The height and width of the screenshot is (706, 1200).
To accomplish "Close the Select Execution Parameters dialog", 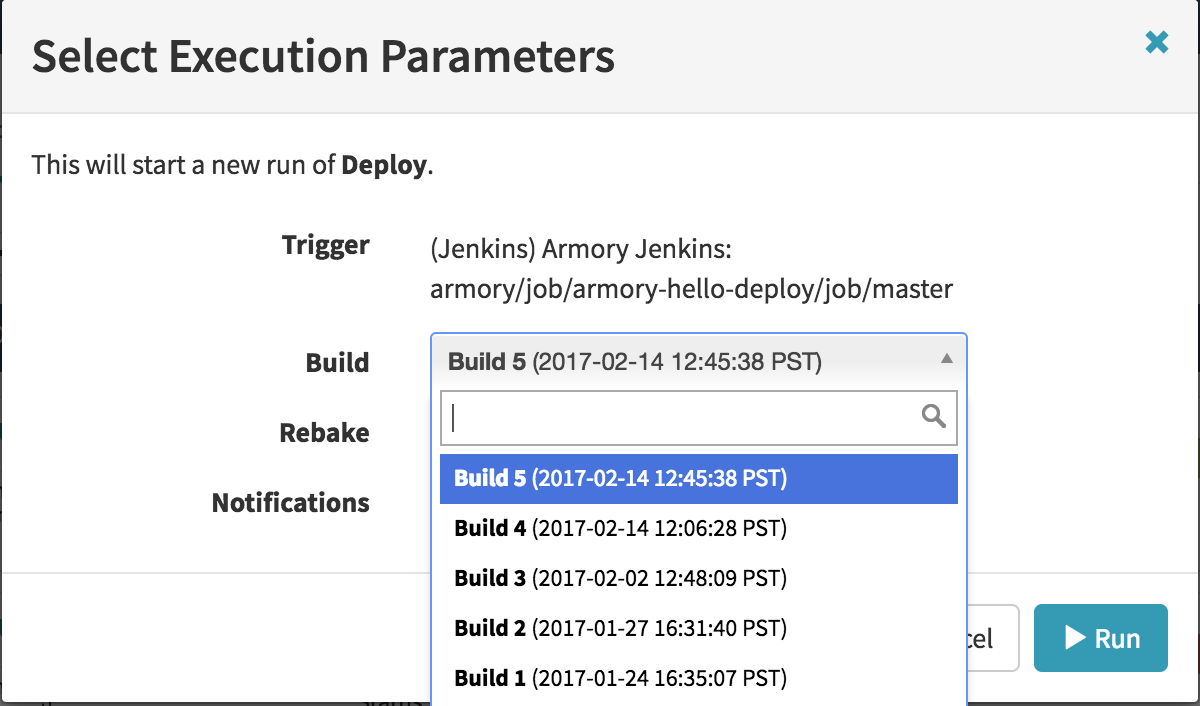I will coord(1156,42).
